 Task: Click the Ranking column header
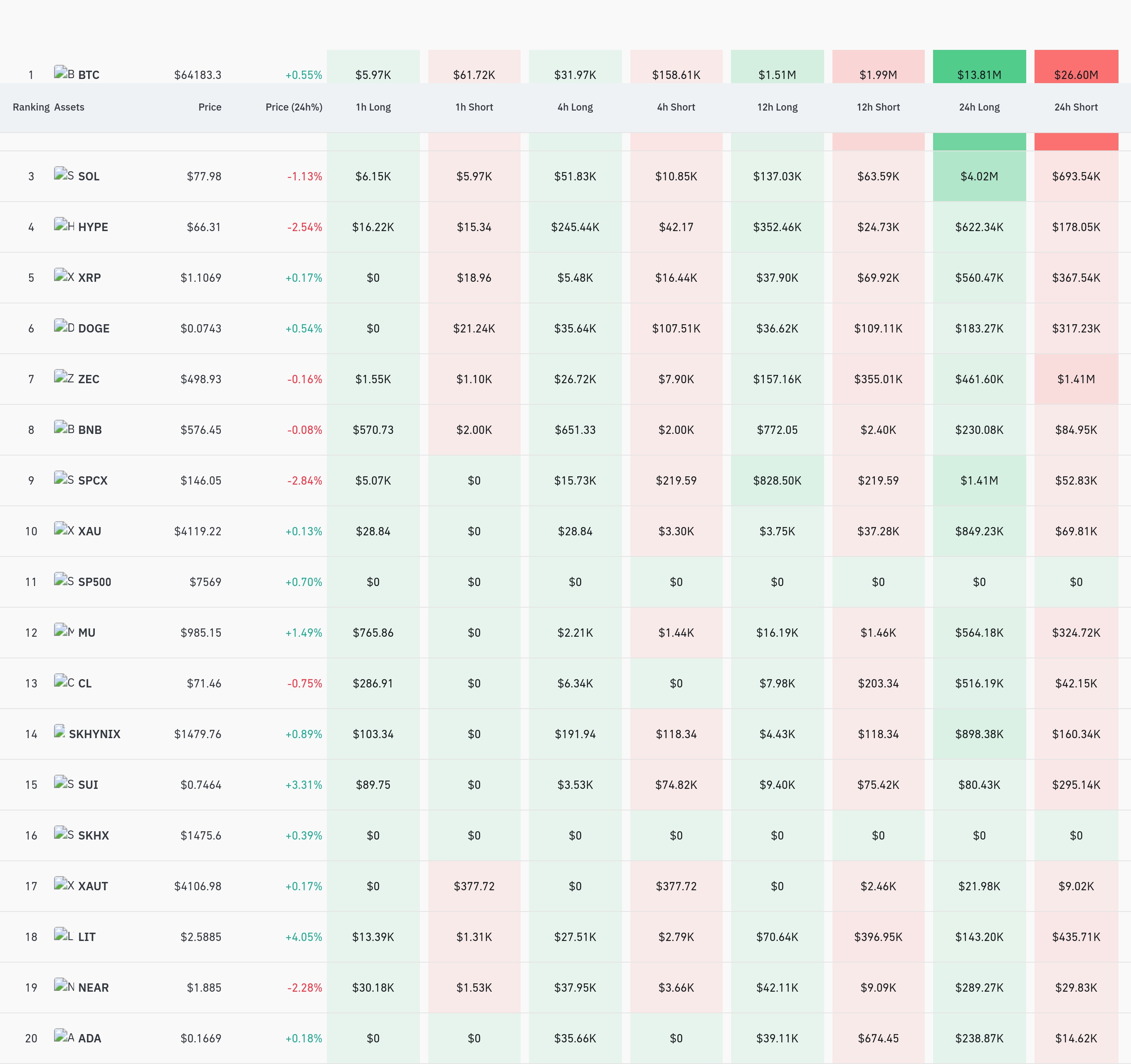31,107
